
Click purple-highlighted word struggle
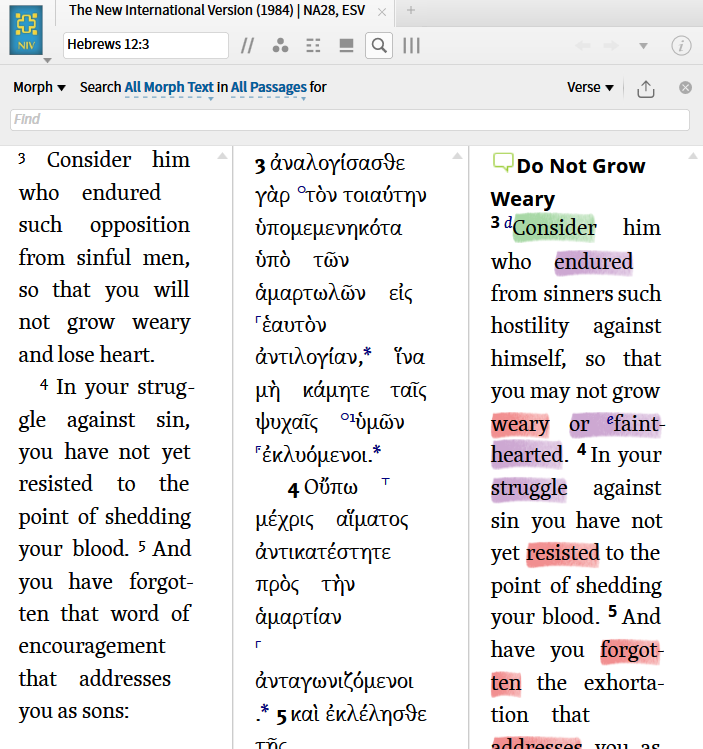529,489
